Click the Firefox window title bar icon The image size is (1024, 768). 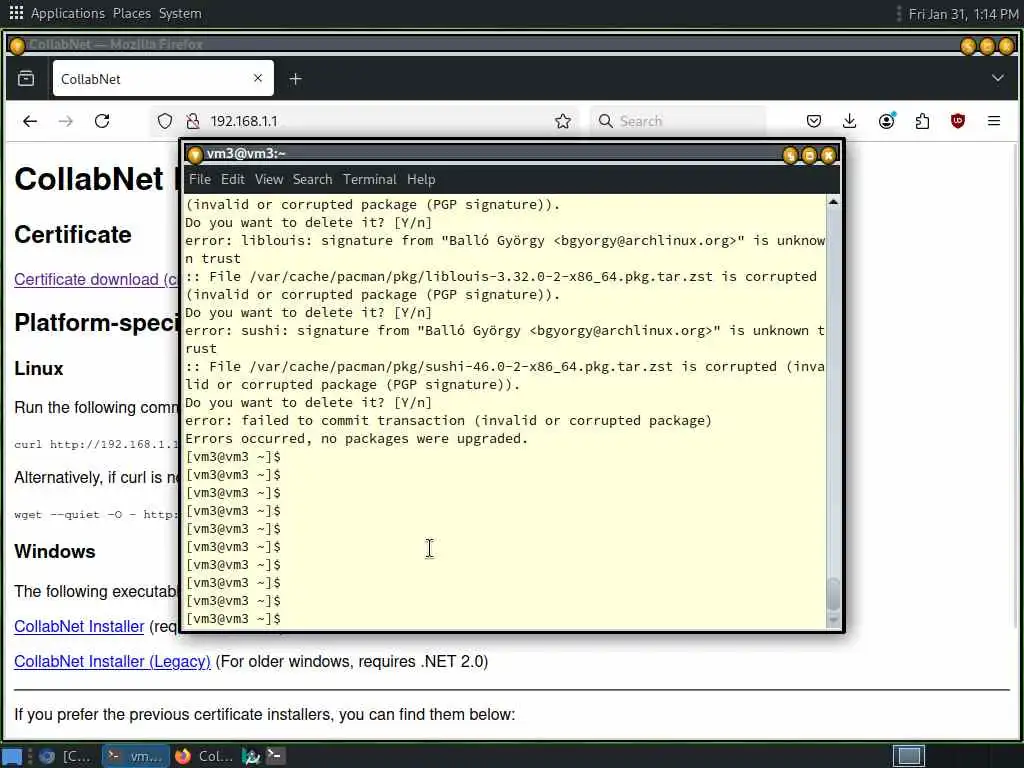(x=18, y=45)
